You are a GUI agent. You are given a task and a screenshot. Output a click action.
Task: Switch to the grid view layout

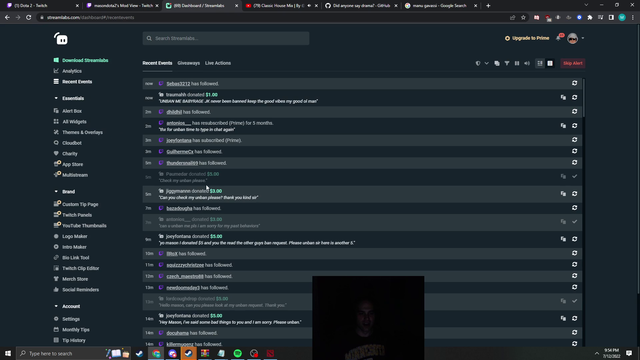(x=550, y=63)
